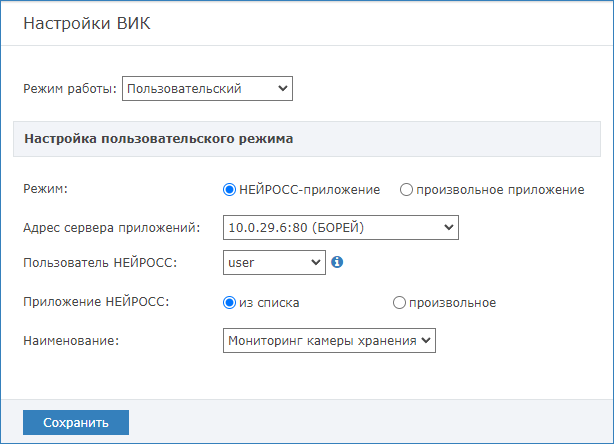614x444 pixels.
Task: Select the НЕЙРОСС-приложение radio button
Action: point(229,189)
